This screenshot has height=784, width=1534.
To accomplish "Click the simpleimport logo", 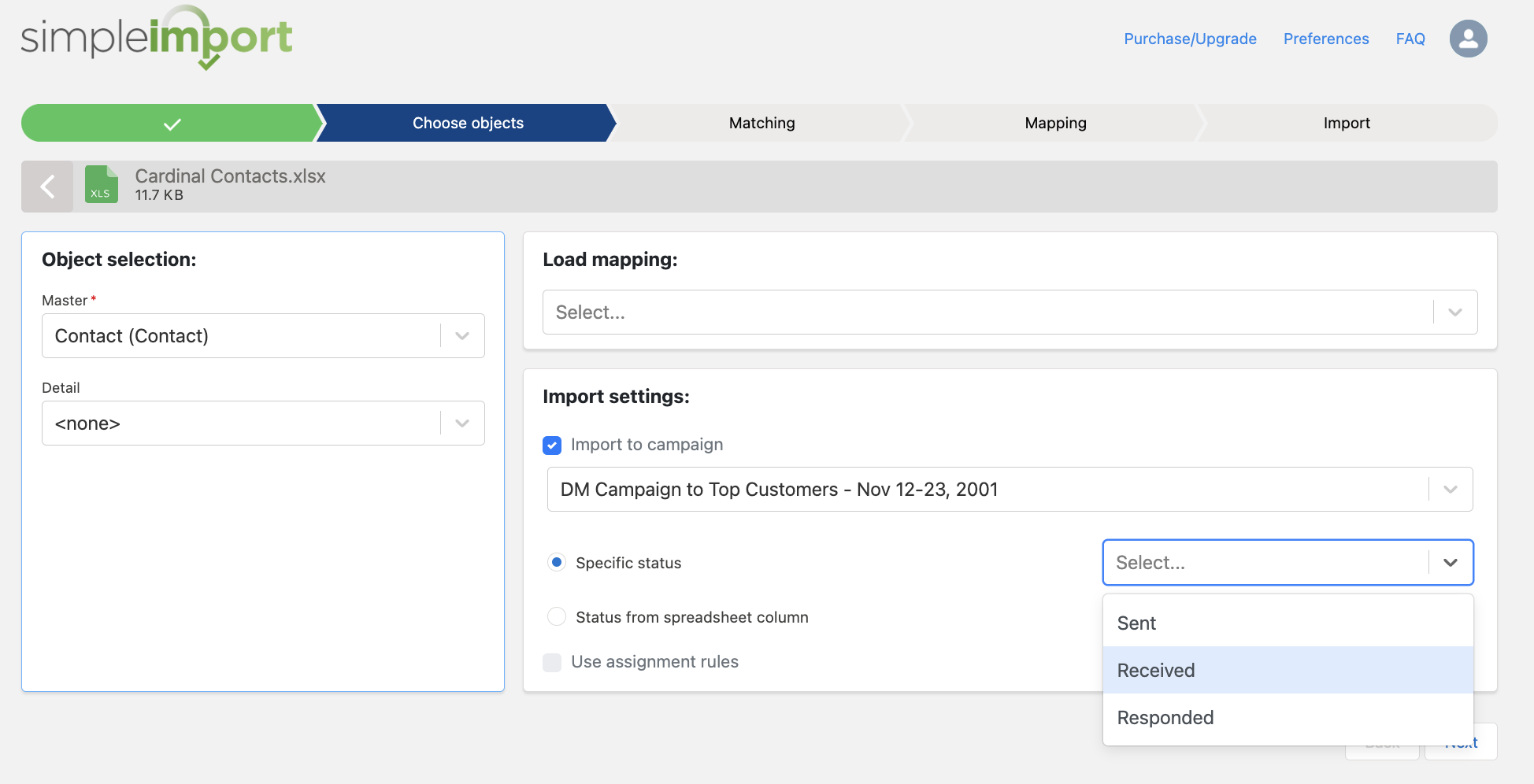I will point(157,38).
